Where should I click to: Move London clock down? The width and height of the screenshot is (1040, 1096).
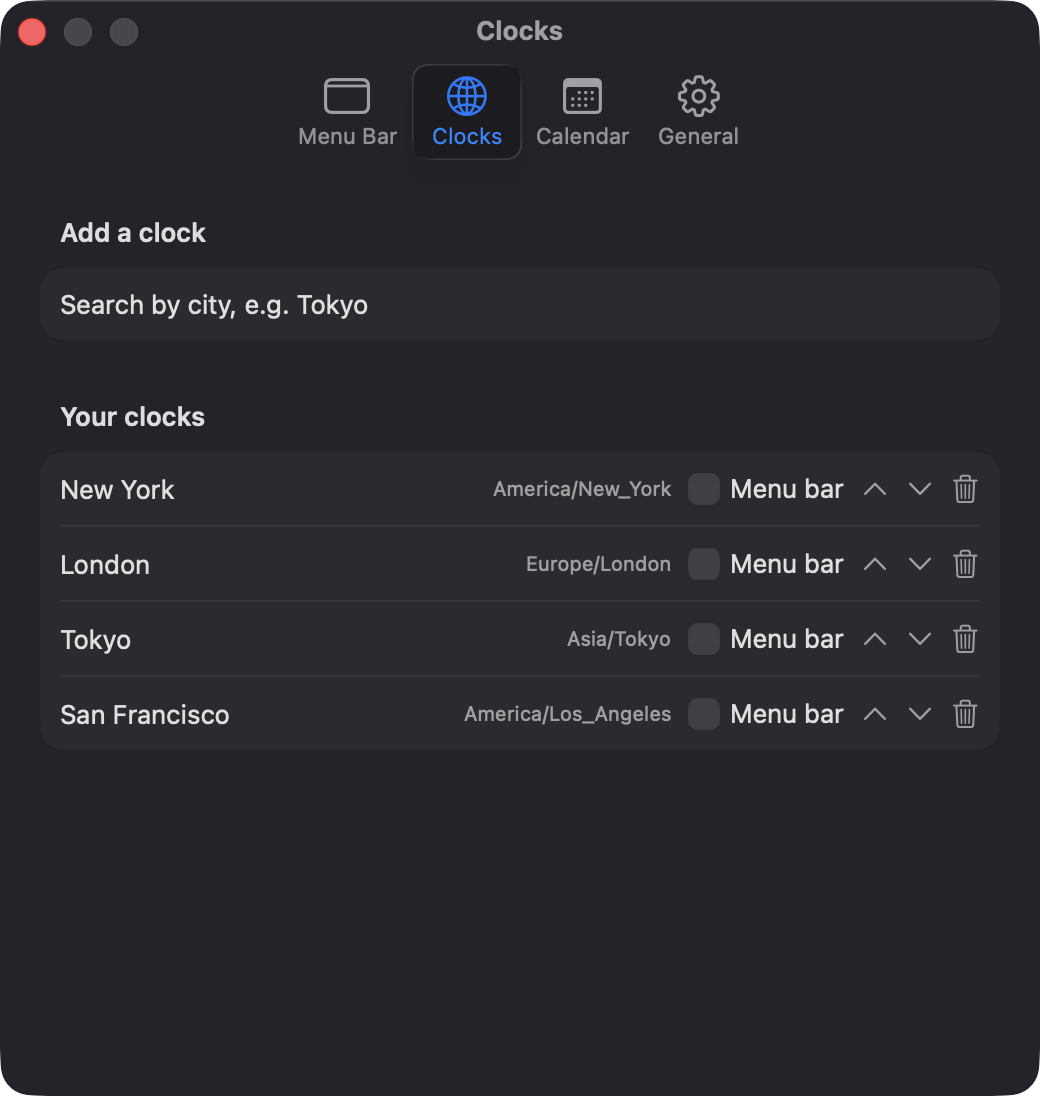(920, 564)
